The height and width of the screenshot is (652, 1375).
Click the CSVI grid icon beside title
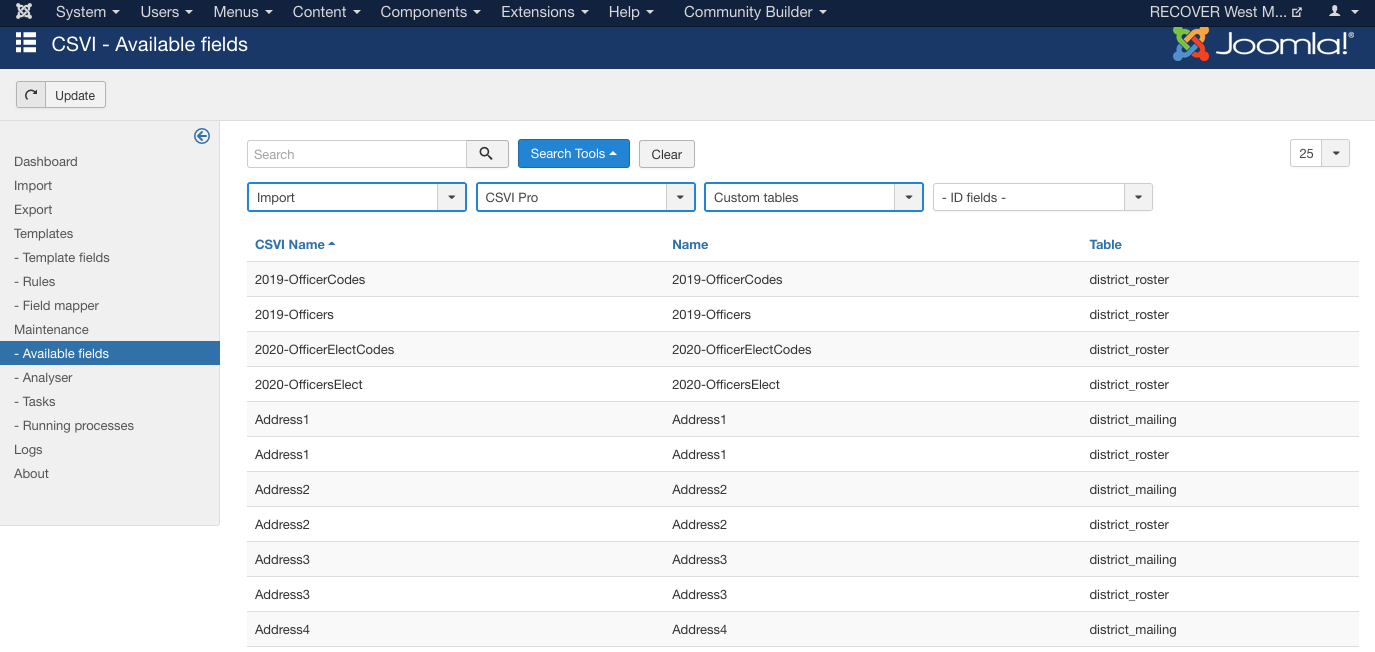(x=26, y=44)
